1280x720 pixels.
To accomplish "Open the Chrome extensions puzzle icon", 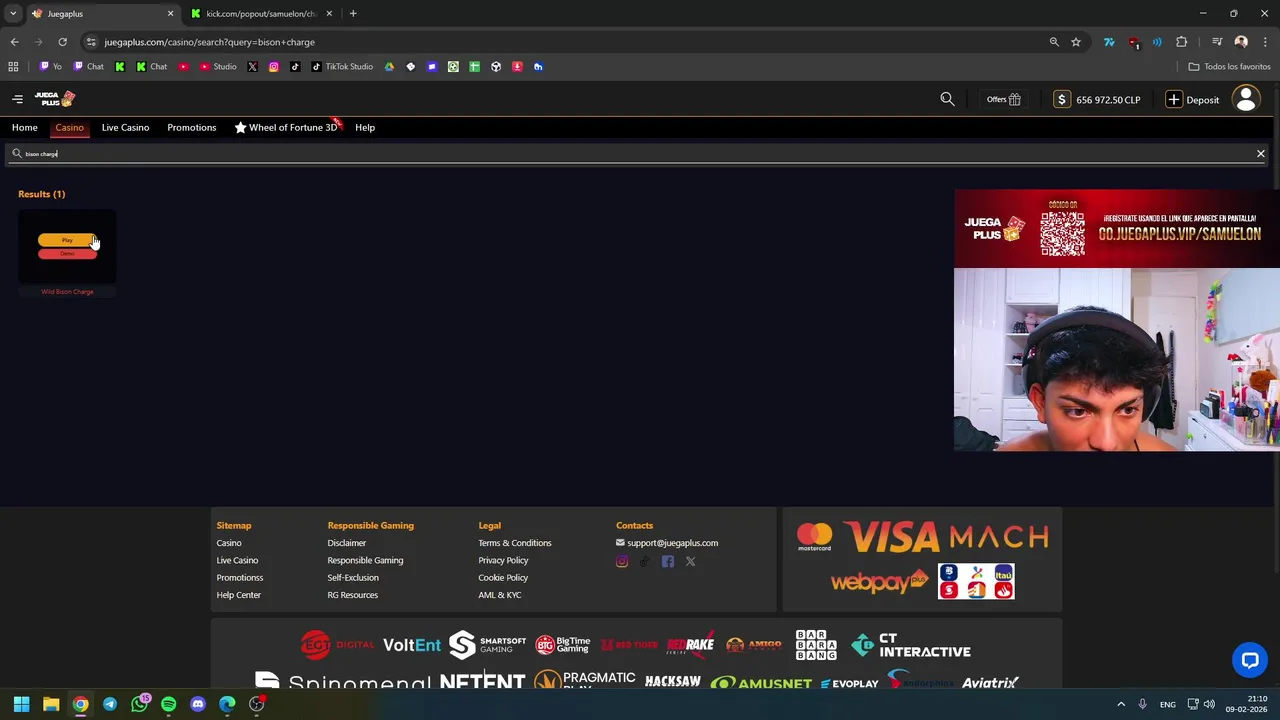I will point(1182,42).
